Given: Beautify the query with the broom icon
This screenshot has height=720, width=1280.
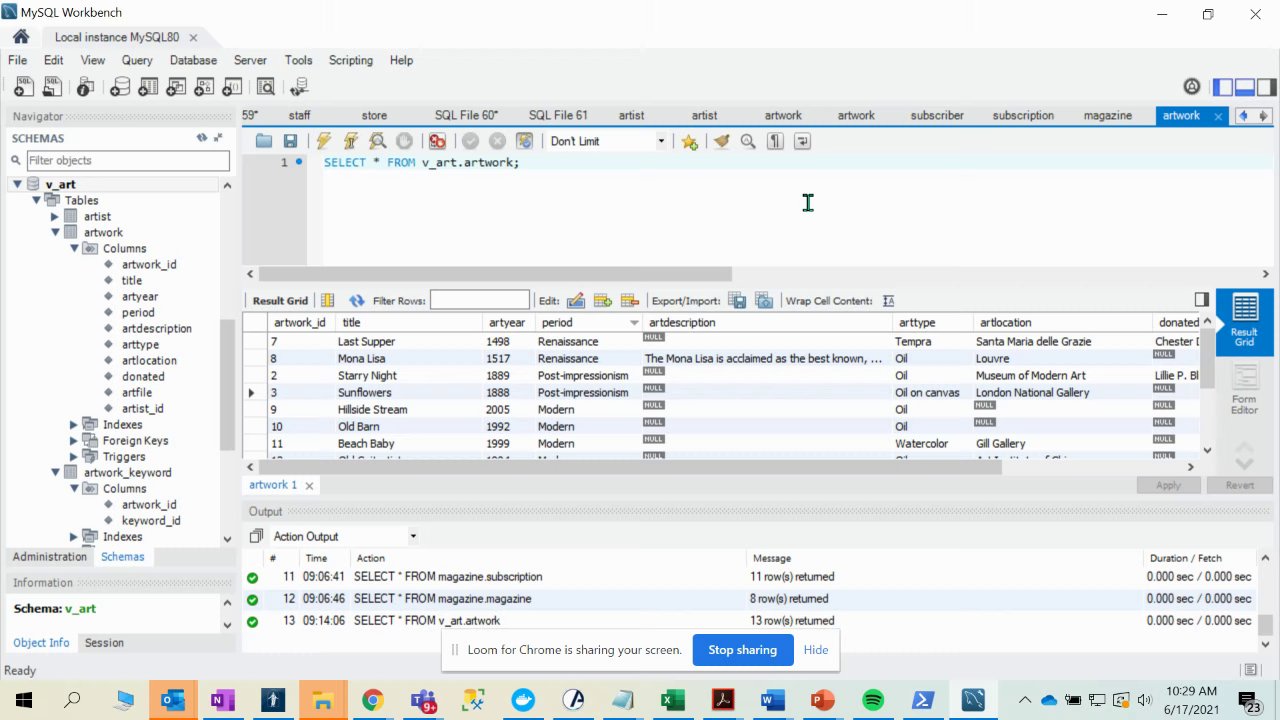Looking at the screenshot, I should [721, 142].
